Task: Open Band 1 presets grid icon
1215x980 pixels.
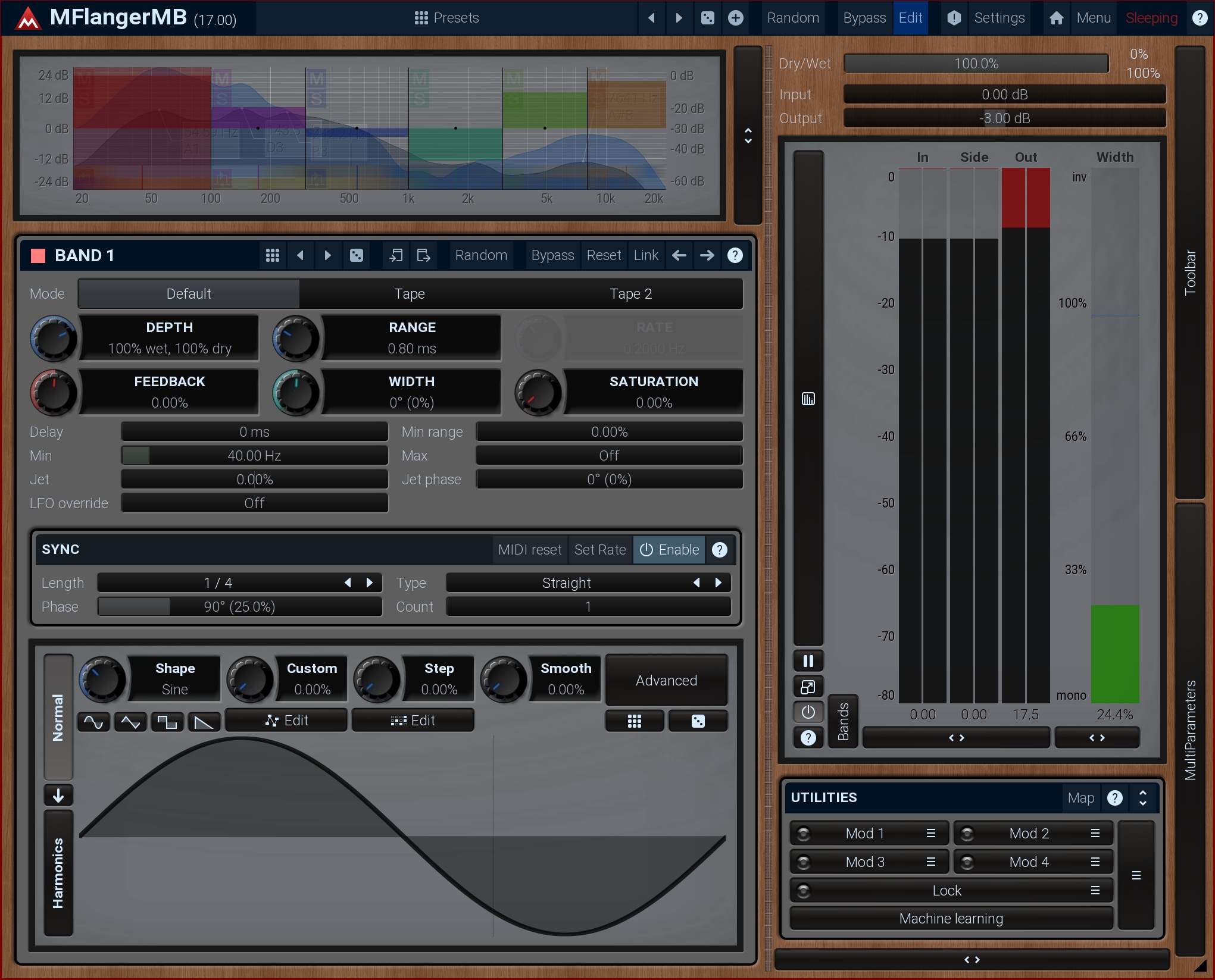Action: coord(272,255)
